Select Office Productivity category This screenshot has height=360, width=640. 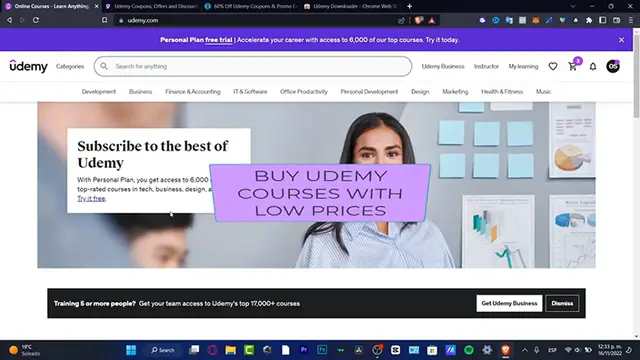(x=304, y=92)
